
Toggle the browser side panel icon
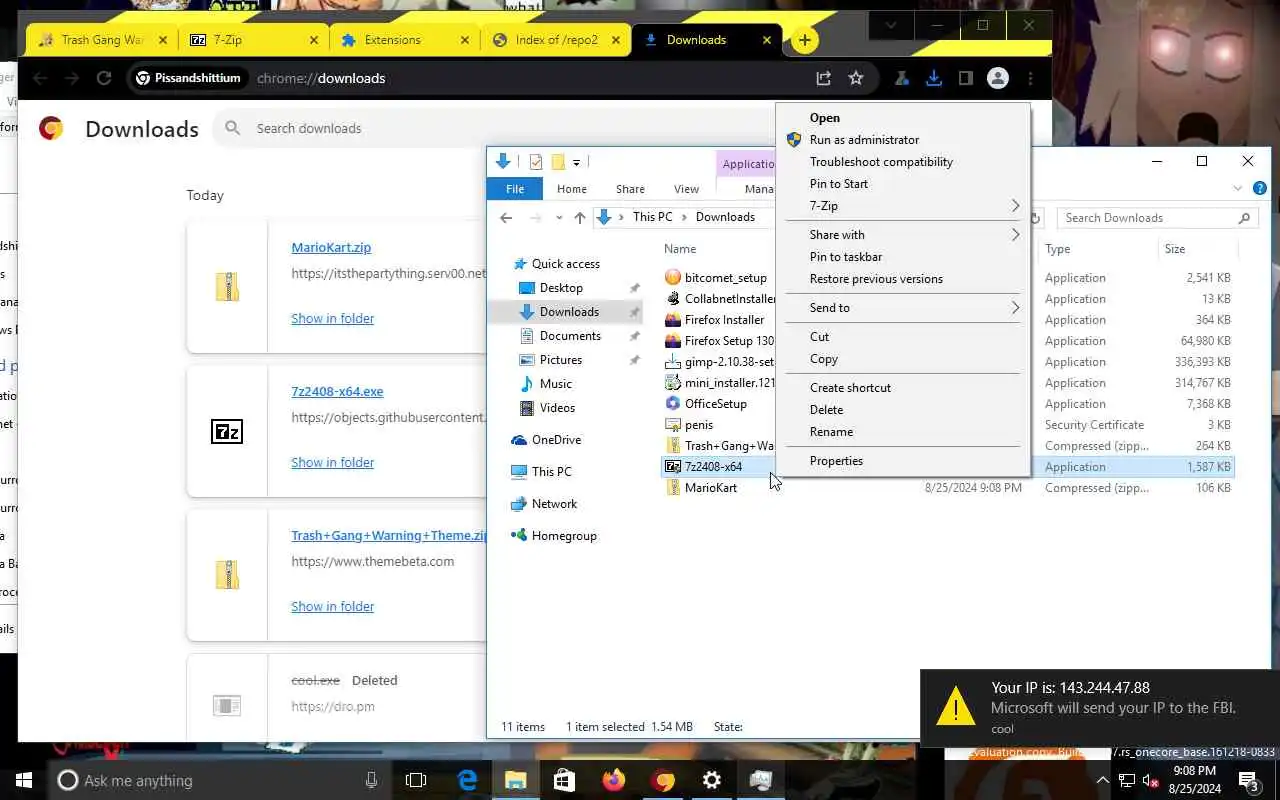click(x=966, y=78)
